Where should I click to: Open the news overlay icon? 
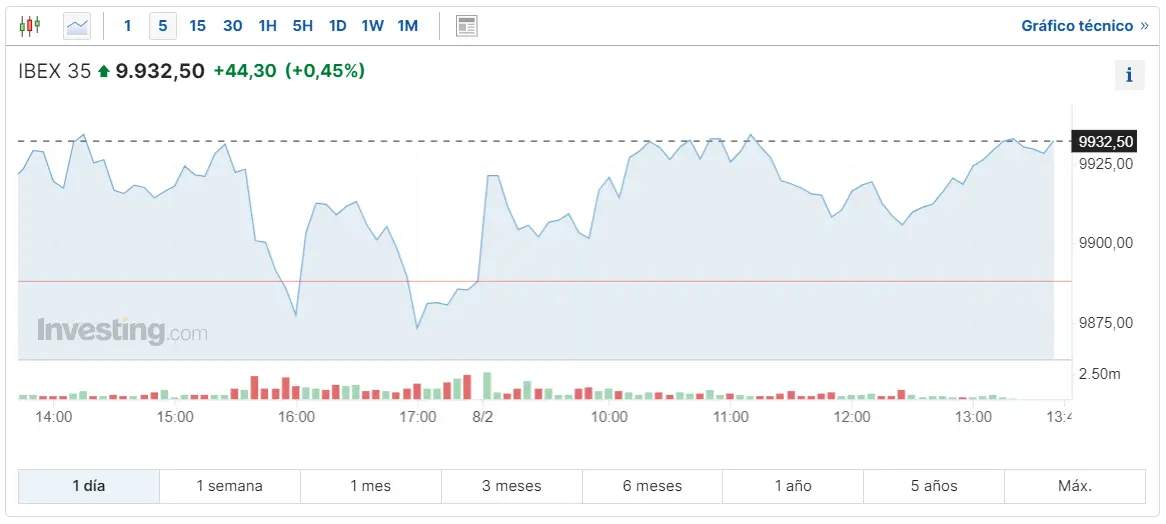[x=466, y=26]
